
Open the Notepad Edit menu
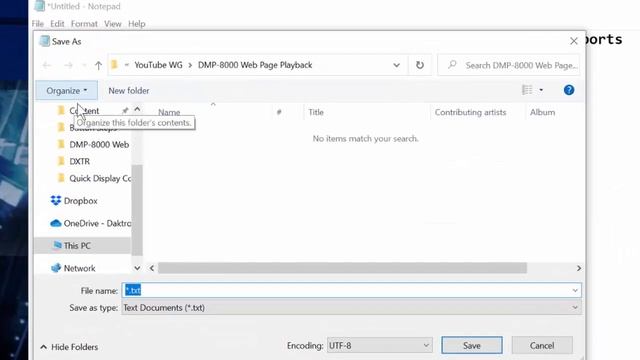[x=57, y=24]
